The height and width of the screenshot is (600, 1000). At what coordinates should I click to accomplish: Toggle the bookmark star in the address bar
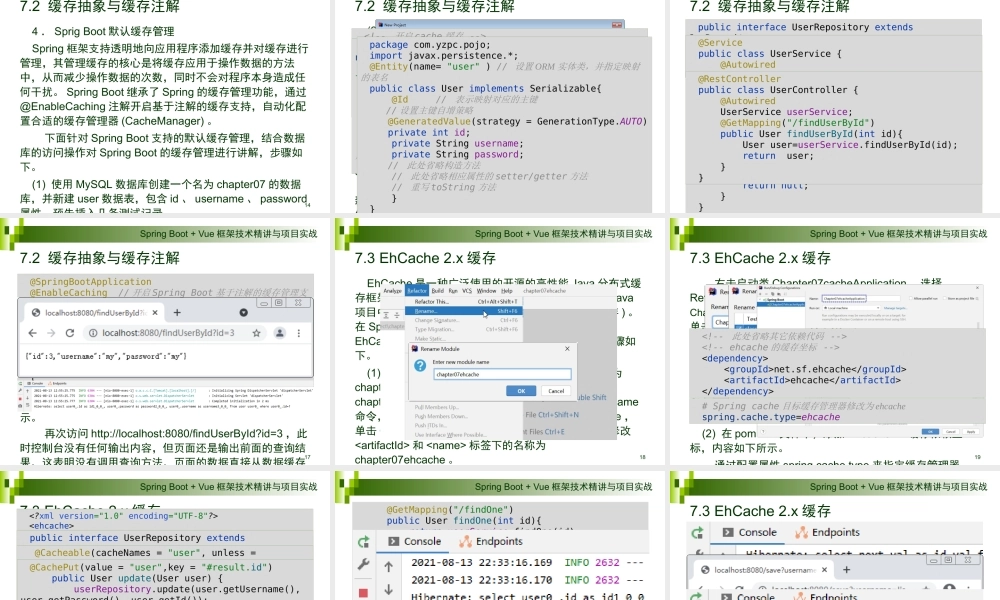point(257,332)
